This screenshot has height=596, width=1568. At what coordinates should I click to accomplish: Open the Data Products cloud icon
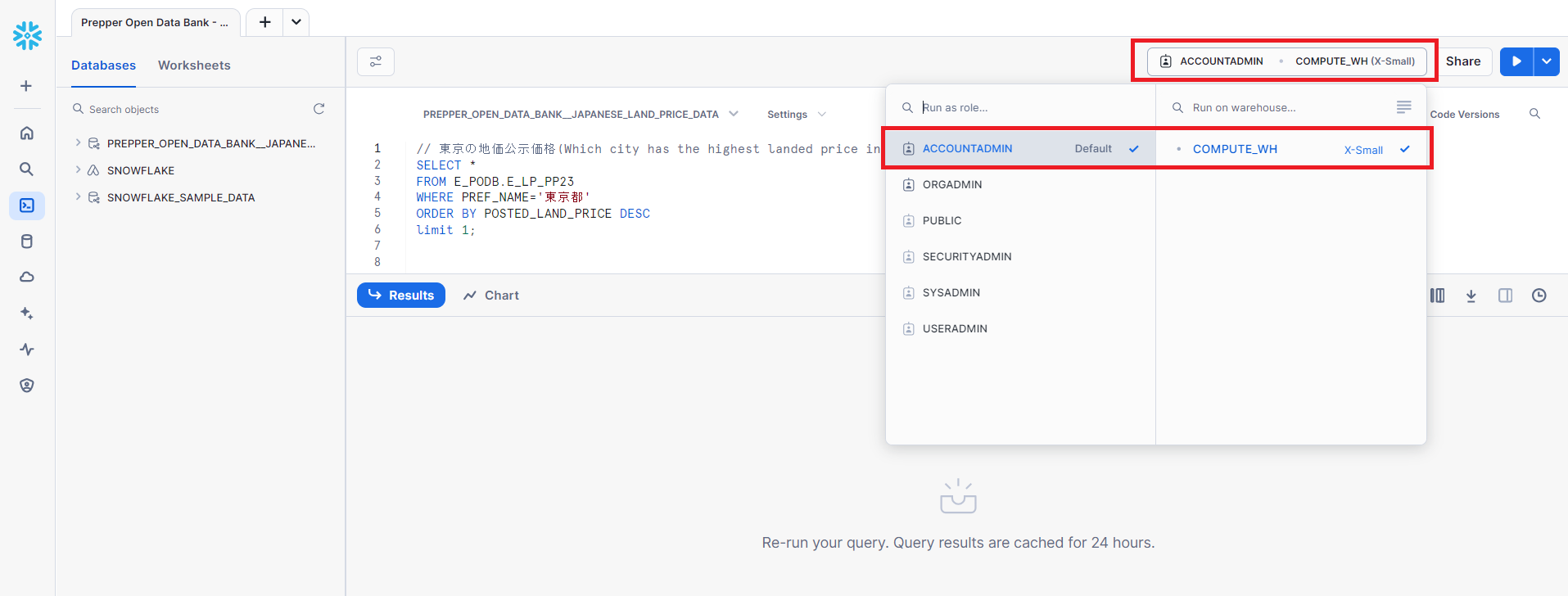27,277
